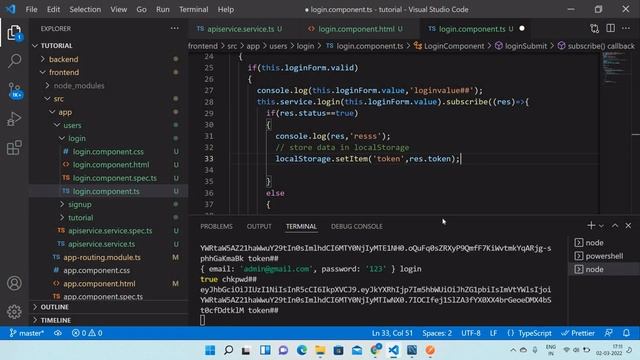Click the Spaces: 2 indentation setting
Image resolution: width=640 pixels, height=360 pixels.
[437, 333]
